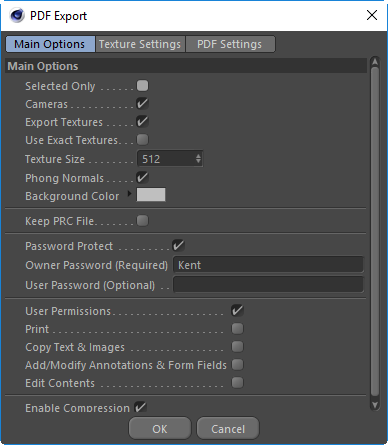Screen dimensions: 388x445
Task: Click the scrollbar down arrow
Action: click(375, 405)
